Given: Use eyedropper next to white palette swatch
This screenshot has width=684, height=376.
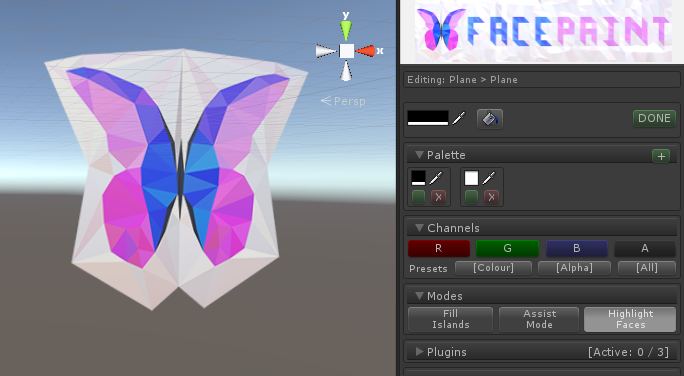Looking at the screenshot, I should coord(489,178).
